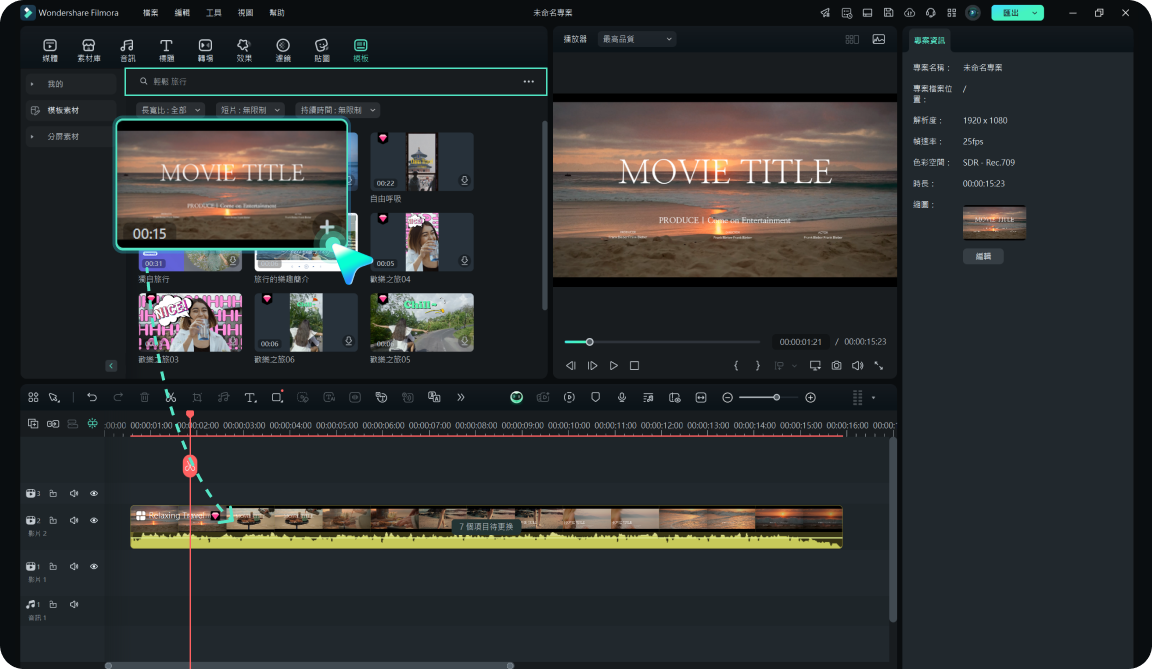The height and width of the screenshot is (669, 1152).
Task: Open the 最高品質 playback quality dropdown
Action: 637,39
